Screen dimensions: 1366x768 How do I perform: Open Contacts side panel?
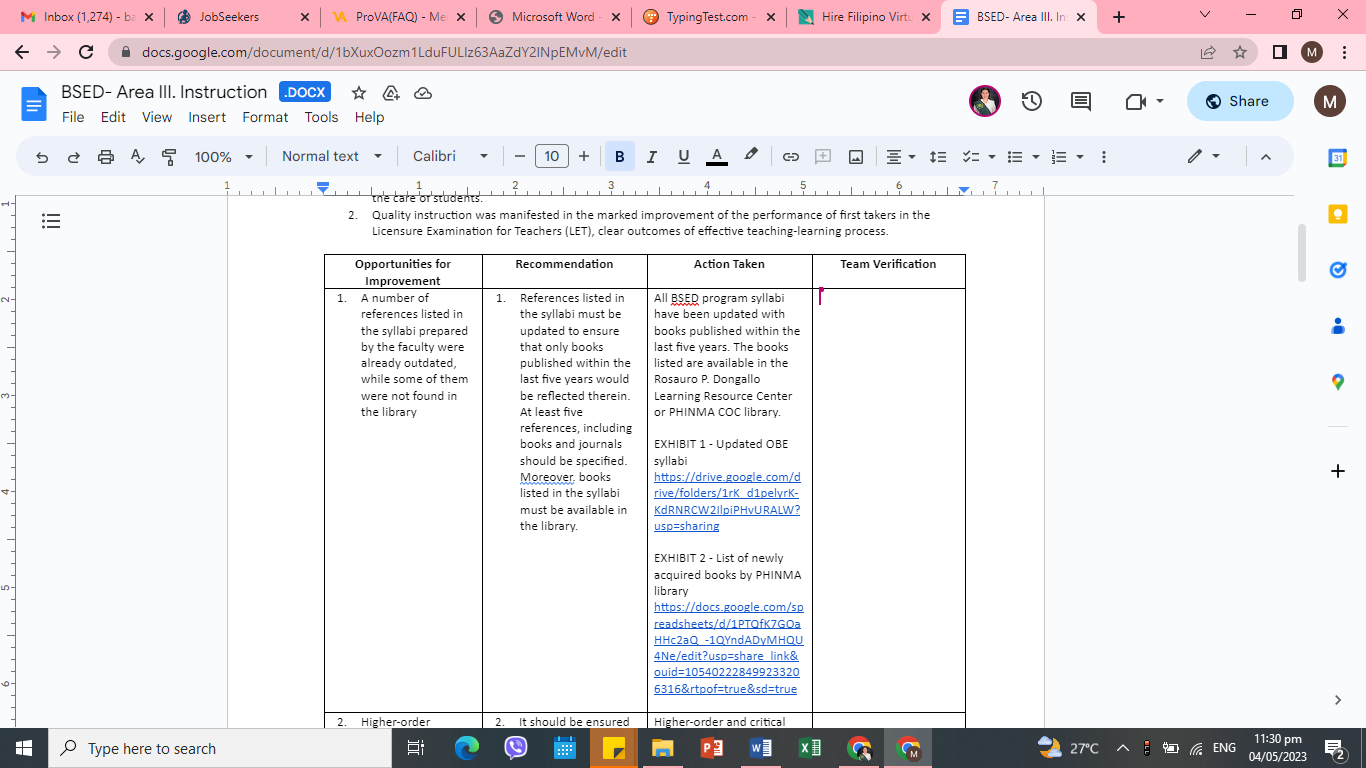[x=1338, y=326]
